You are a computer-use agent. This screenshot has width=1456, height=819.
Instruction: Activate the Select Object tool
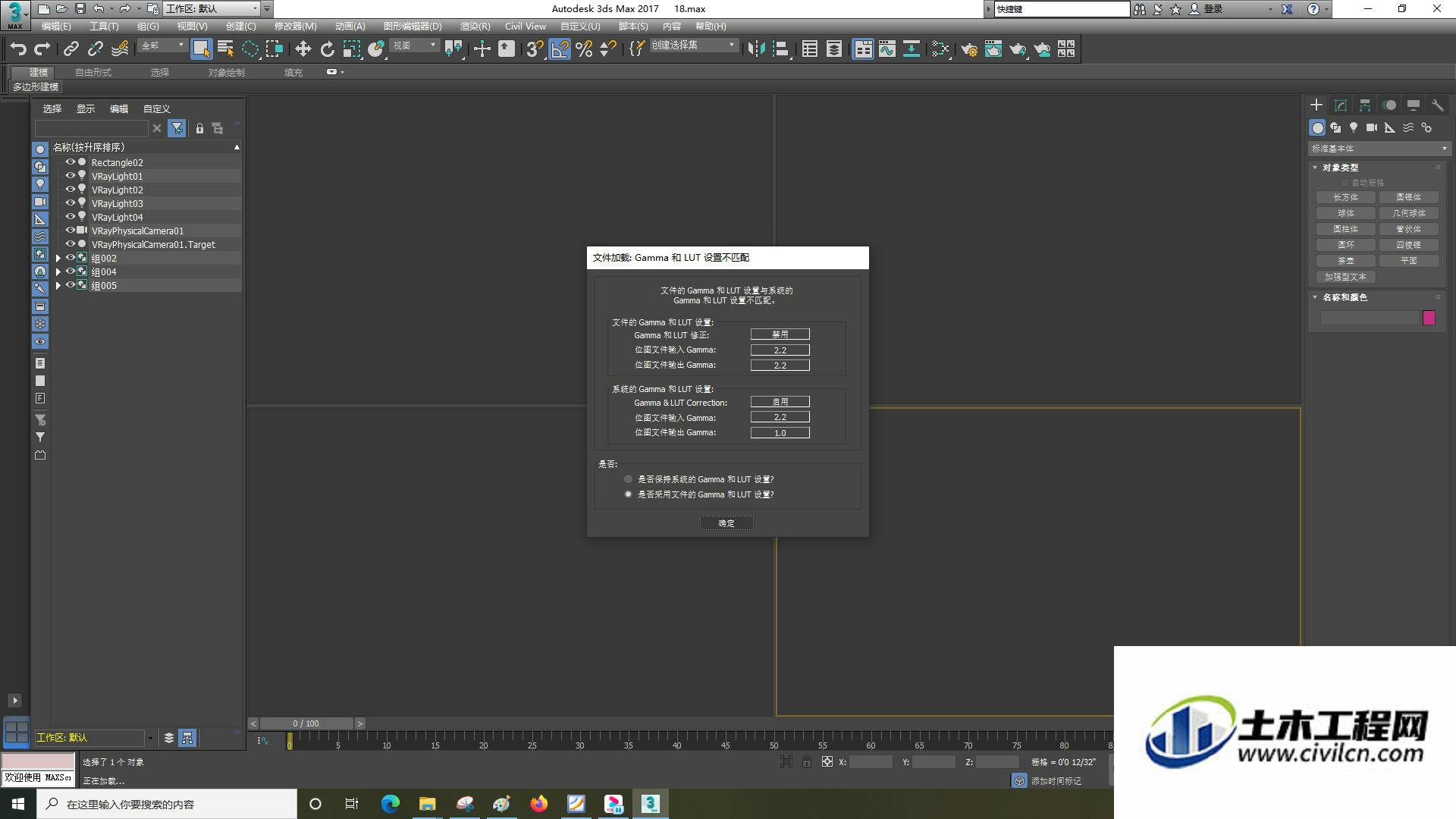tap(201, 49)
